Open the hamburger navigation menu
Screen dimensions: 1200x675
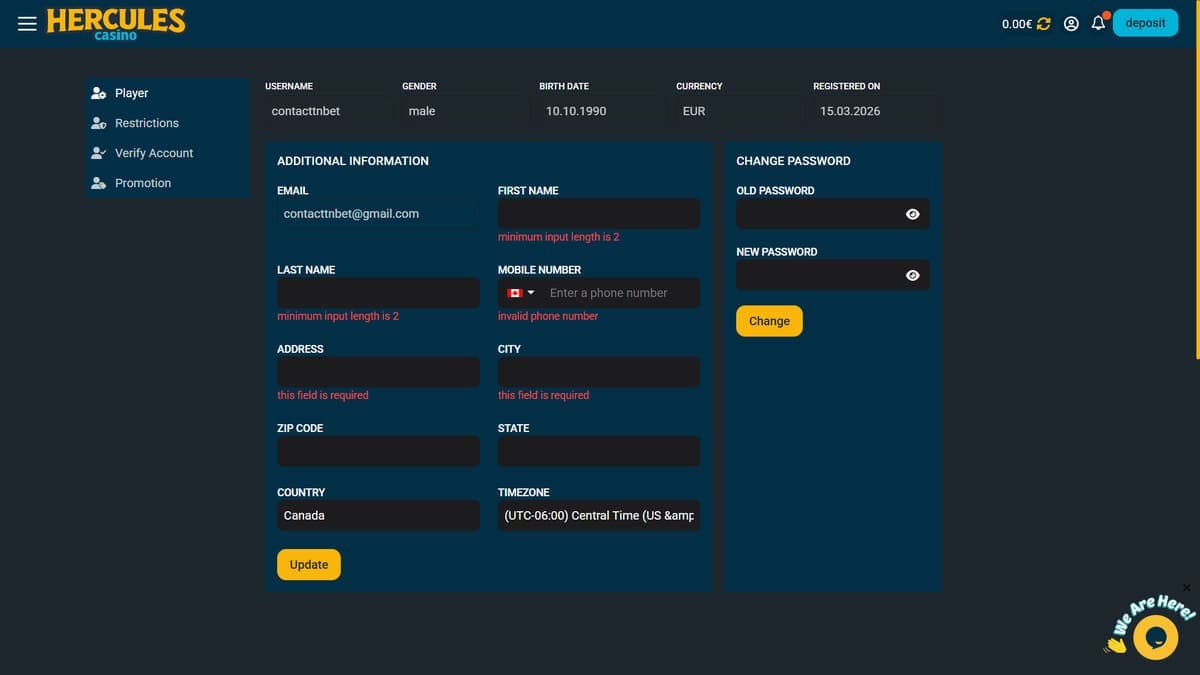pos(27,23)
